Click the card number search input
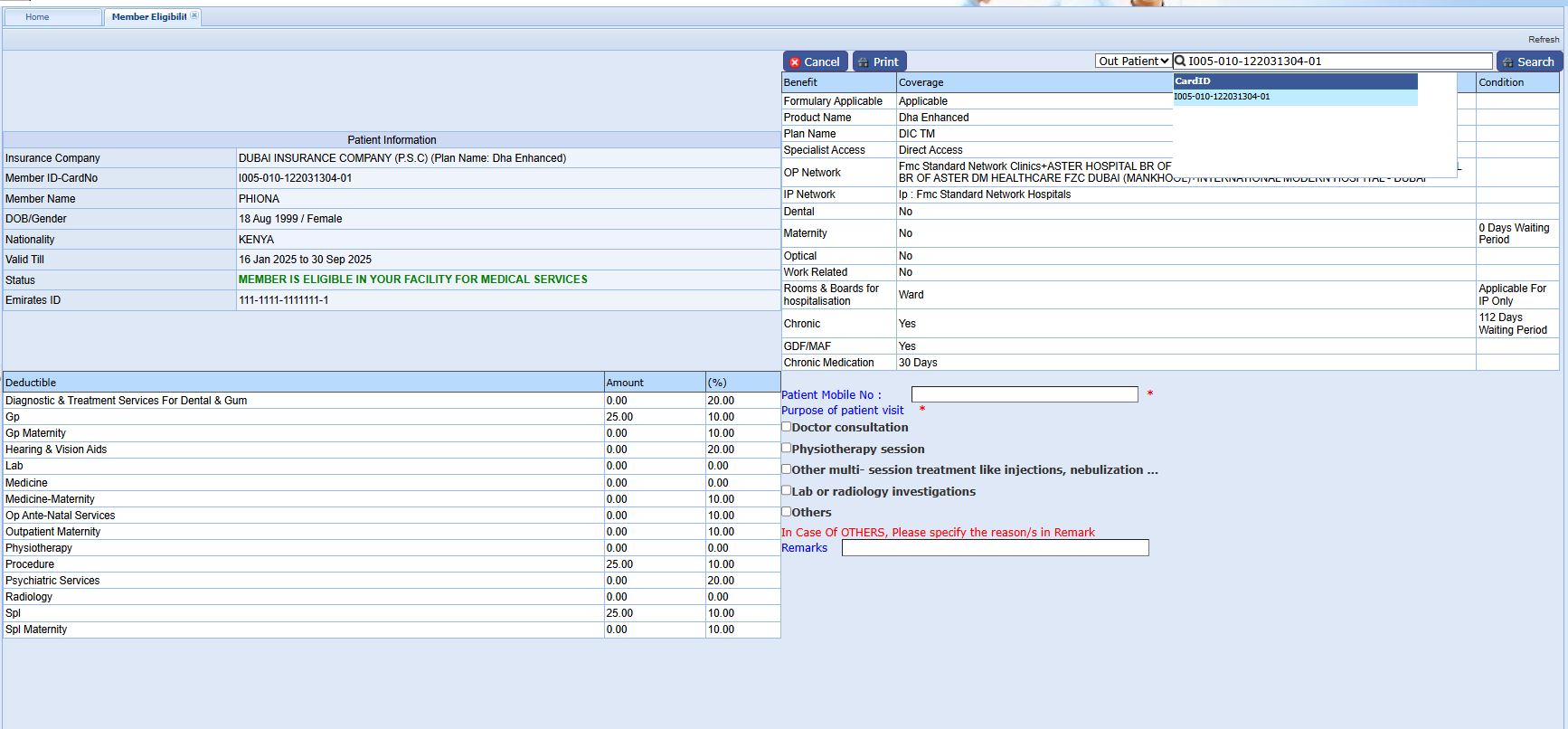Image resolution: width=1568 pixels, height=729 pixels. [x=1338, y=62]
